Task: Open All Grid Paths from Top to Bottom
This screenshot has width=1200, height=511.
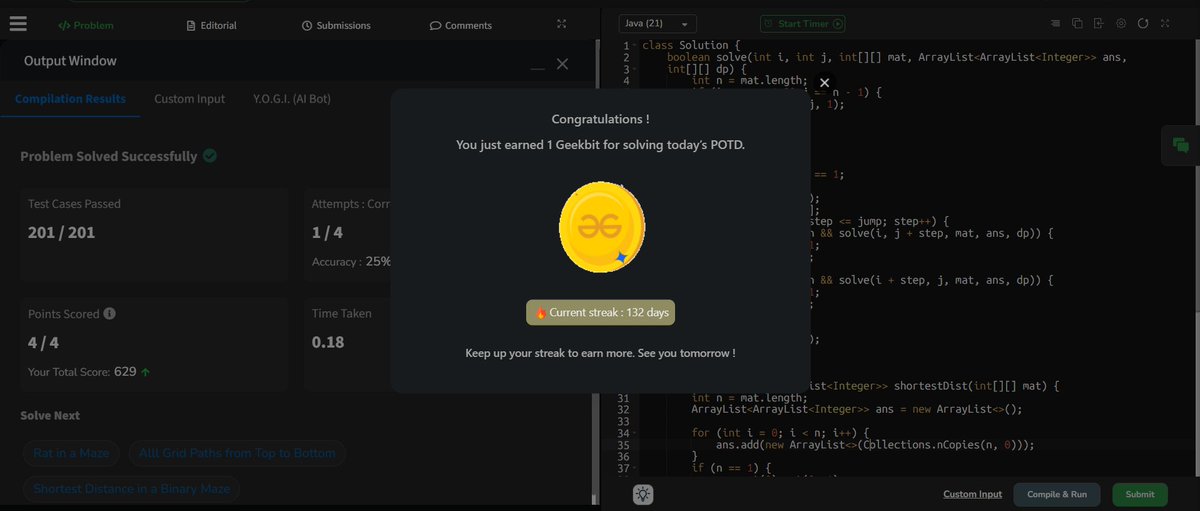Action: point(237,453)
